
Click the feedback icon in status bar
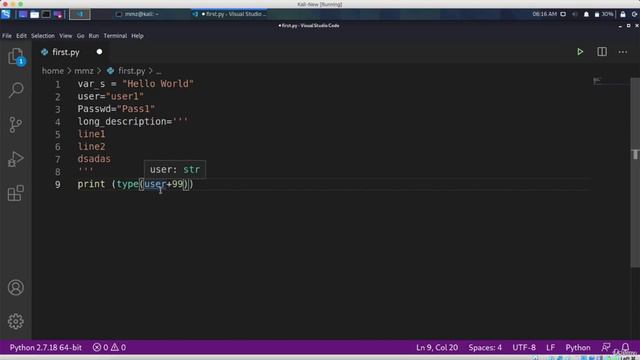tap(606, 347)
